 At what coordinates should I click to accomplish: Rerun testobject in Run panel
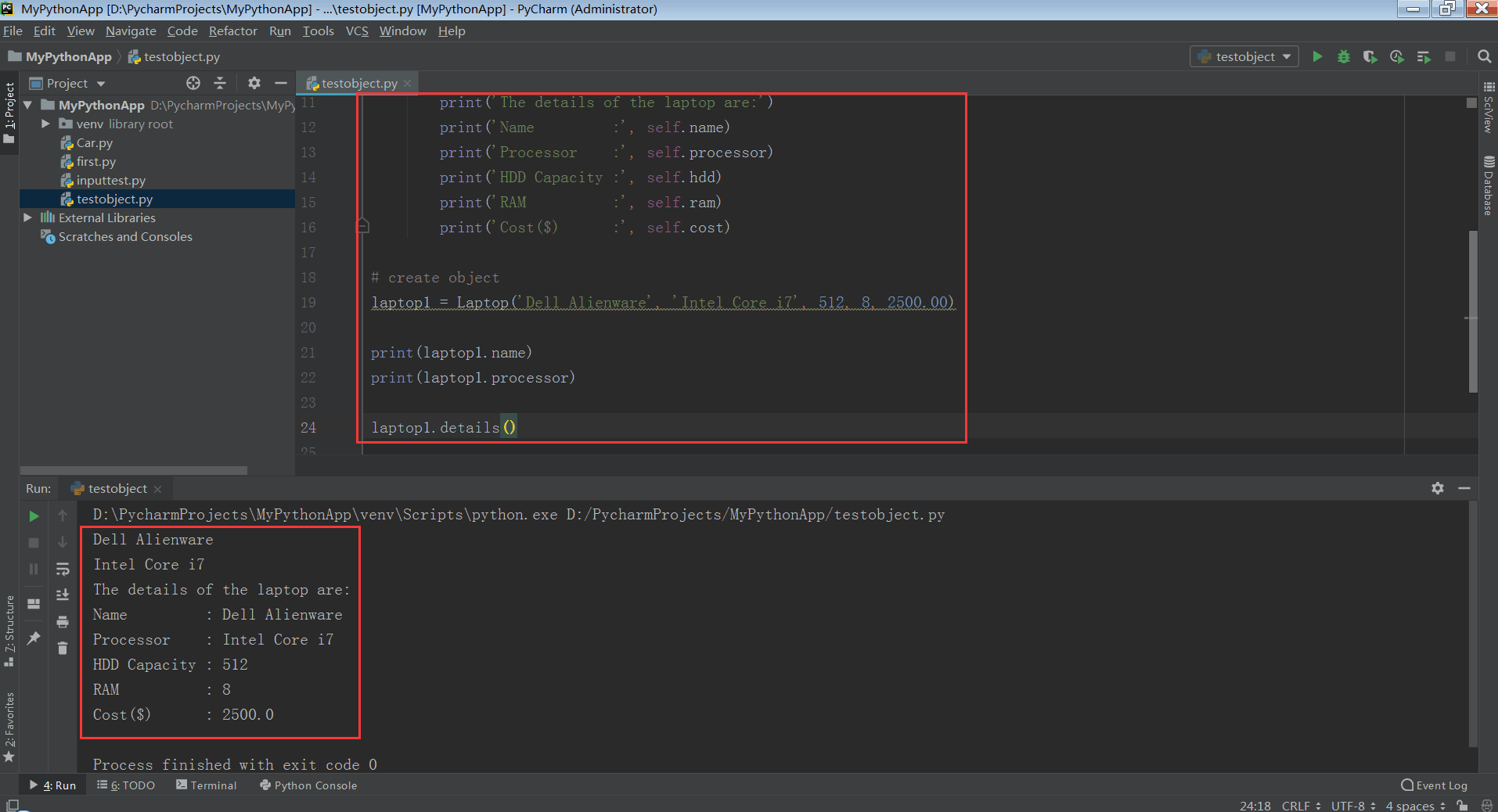coord(34,516)
